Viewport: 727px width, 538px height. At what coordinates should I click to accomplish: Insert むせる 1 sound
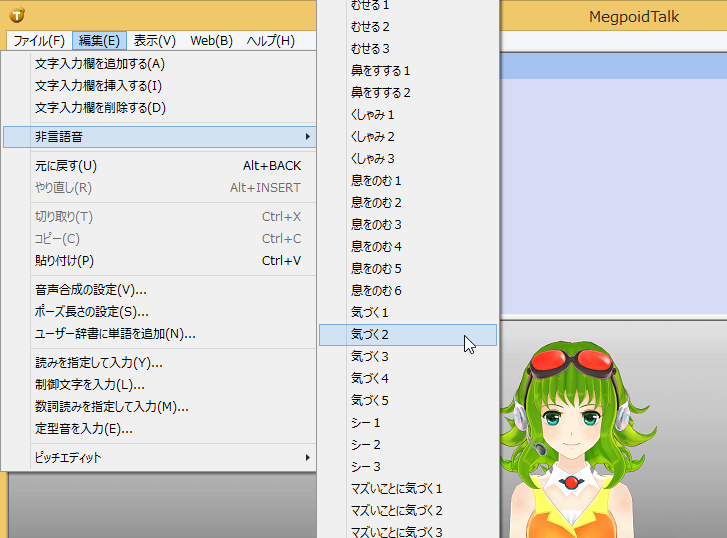[x=408, y=6]
